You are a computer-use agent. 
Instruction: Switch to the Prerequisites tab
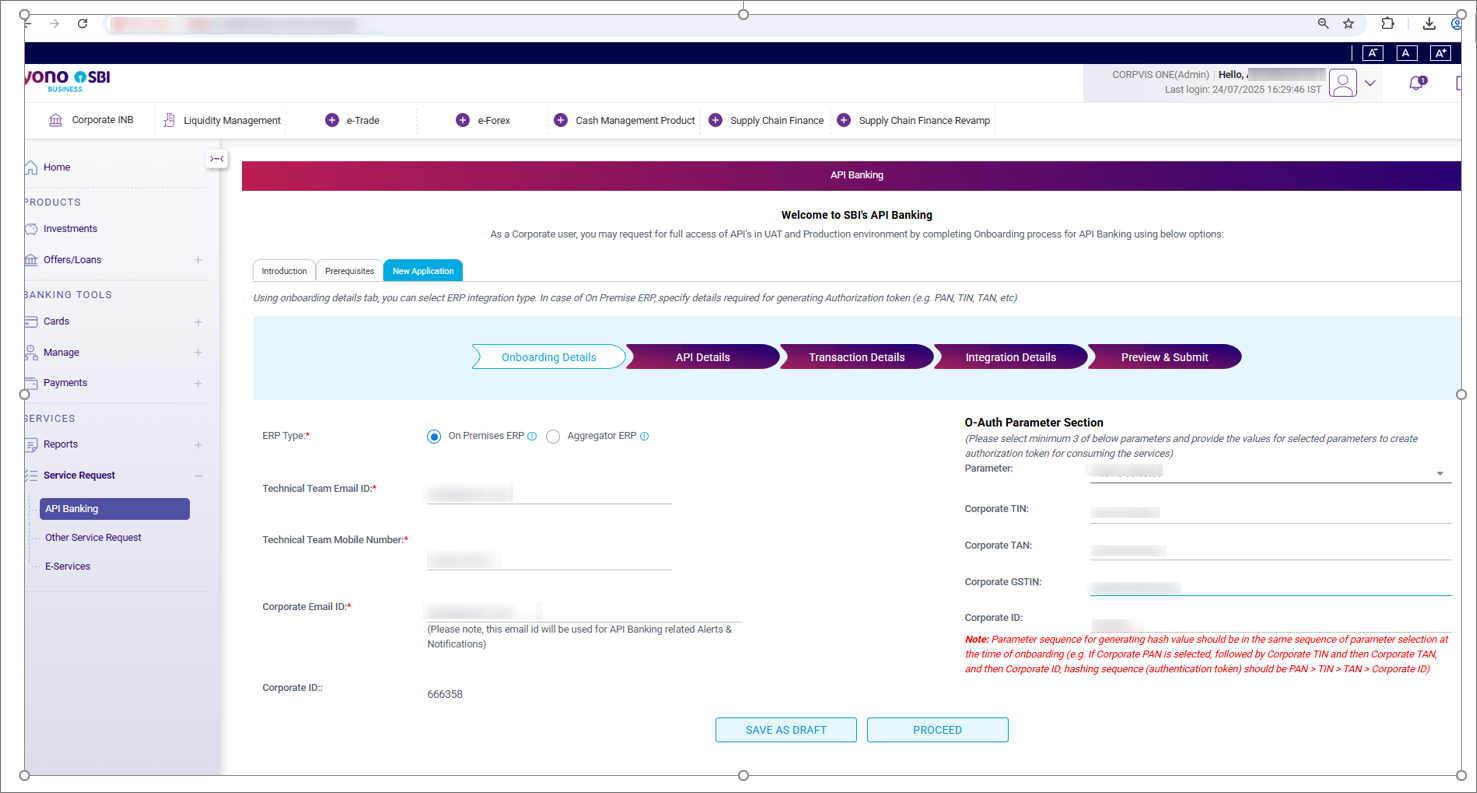click(x=349, y=271)
